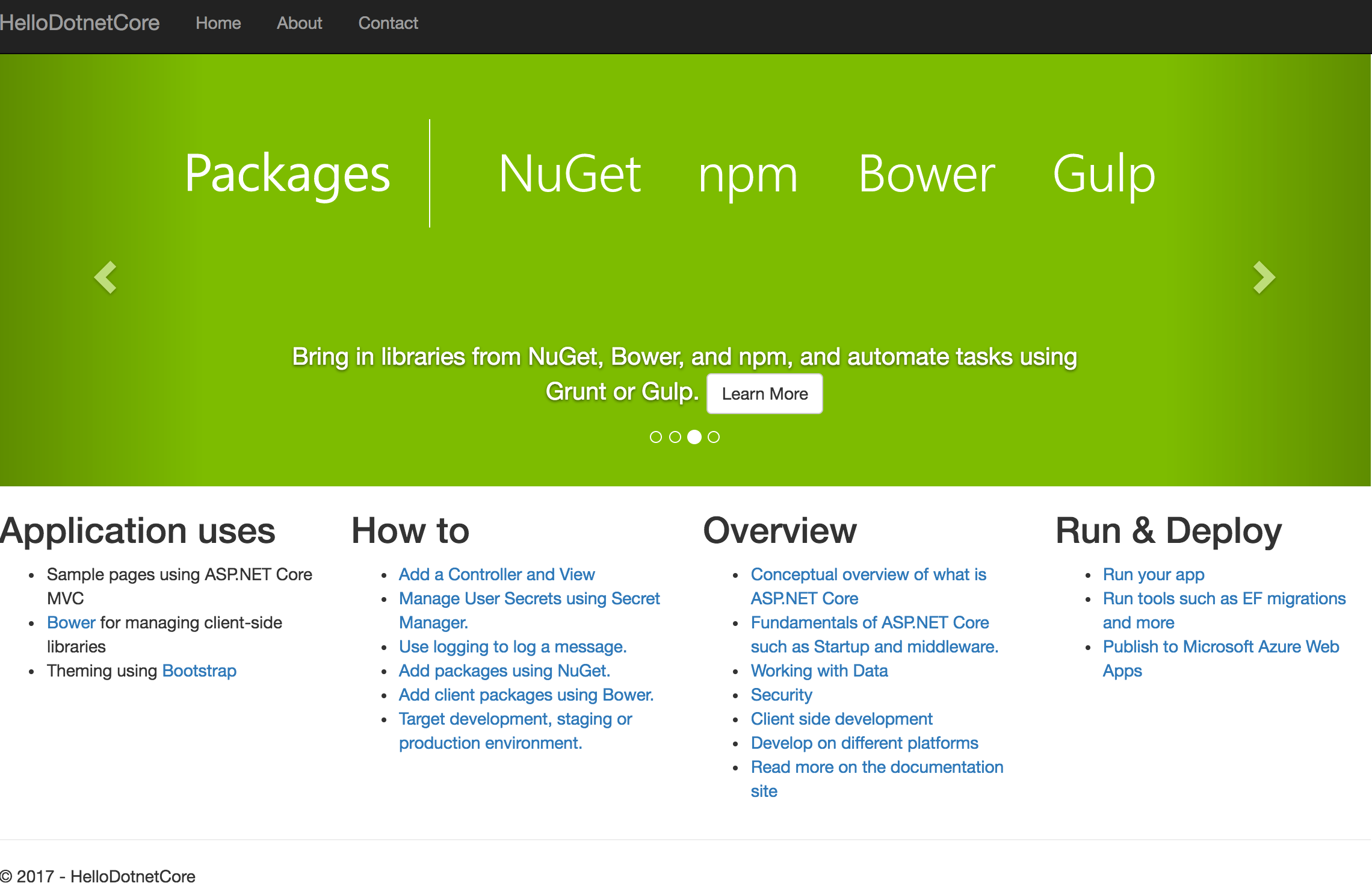Open Add packages using NuGet link

pyautogui.click(x=505, y=671)
